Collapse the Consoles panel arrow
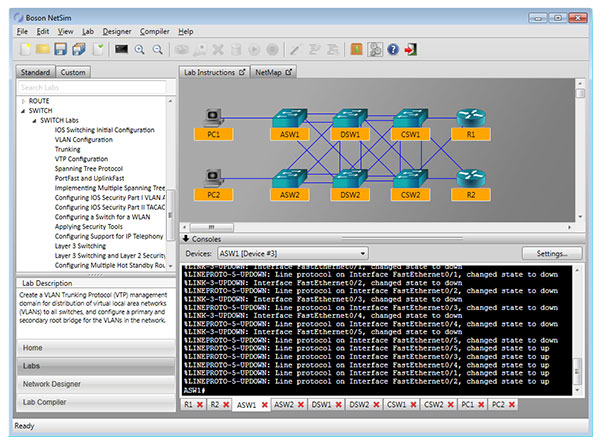The width and height of the screenshot is (600, 444). click(x=186, y=239)
